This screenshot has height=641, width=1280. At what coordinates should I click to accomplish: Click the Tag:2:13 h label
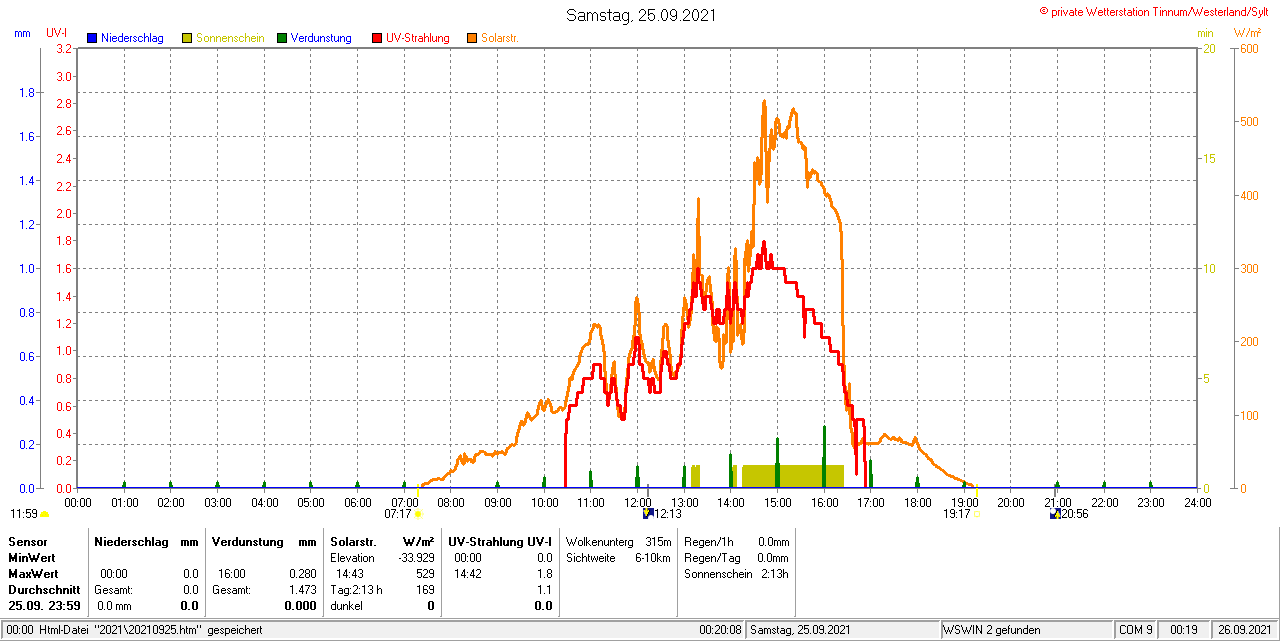355,590
